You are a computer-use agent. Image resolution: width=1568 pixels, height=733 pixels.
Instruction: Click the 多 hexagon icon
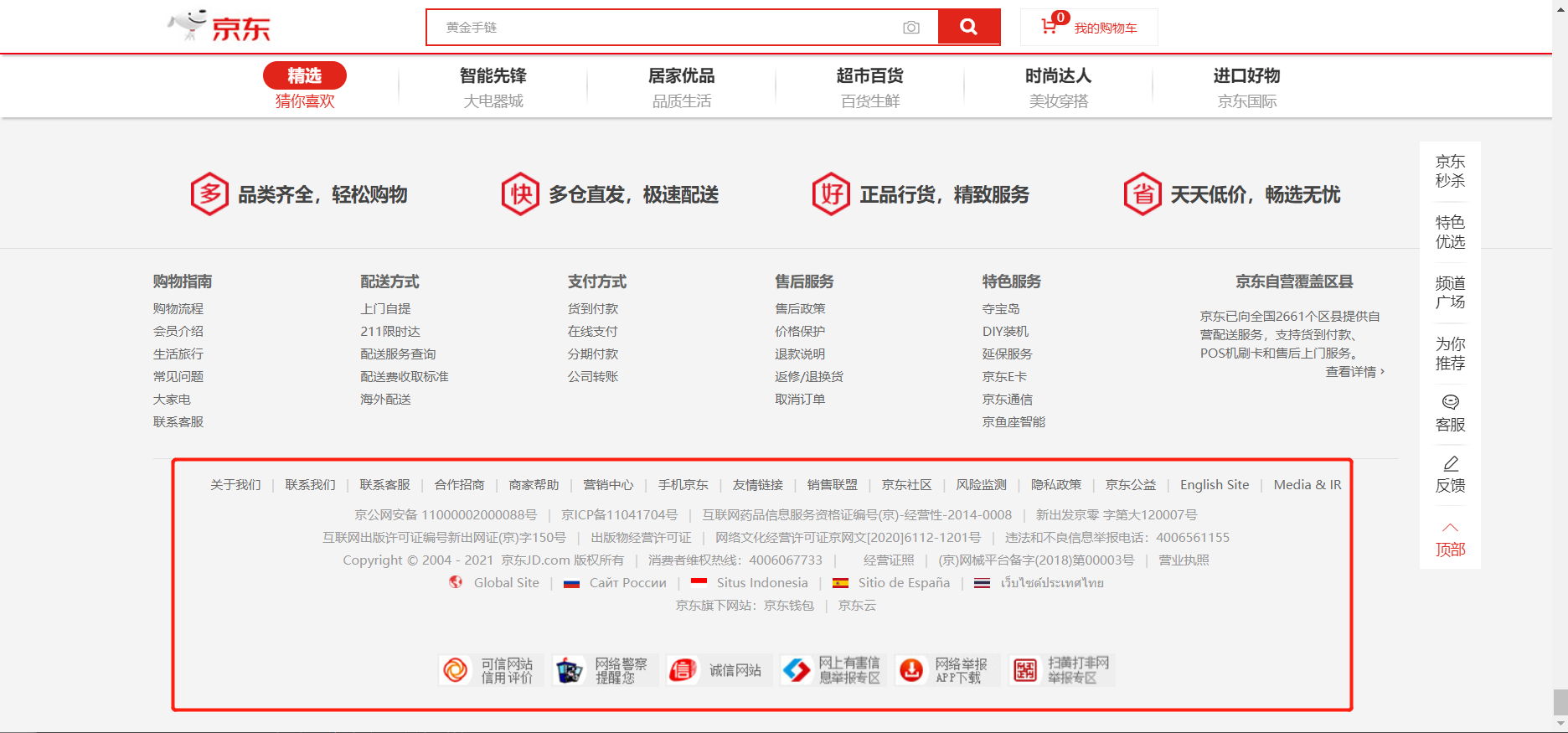(209, 194)
